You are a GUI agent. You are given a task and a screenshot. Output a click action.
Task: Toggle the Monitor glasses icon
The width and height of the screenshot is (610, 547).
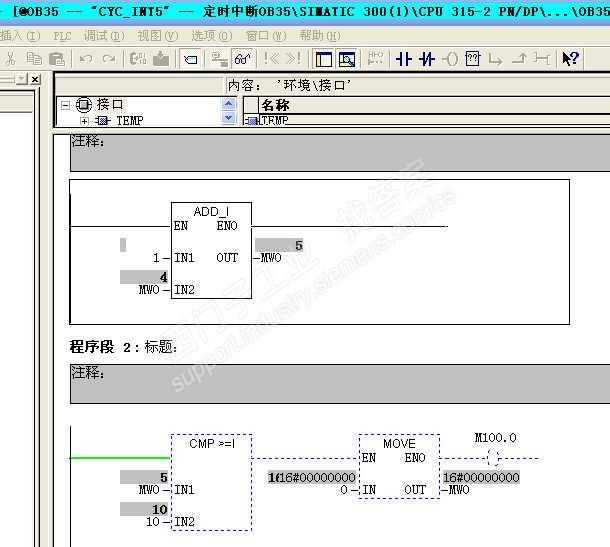243,59
